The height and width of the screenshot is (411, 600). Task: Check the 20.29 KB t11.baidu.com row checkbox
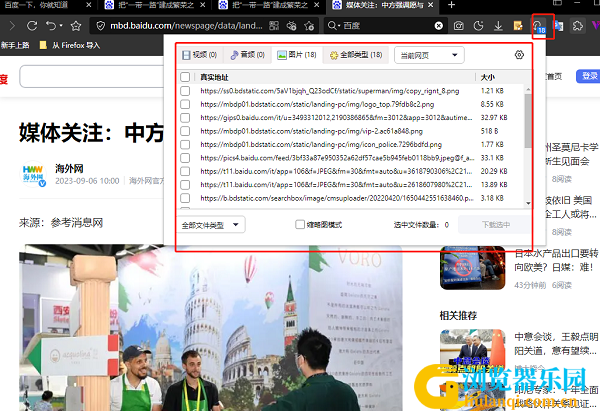tap(185, 171)
